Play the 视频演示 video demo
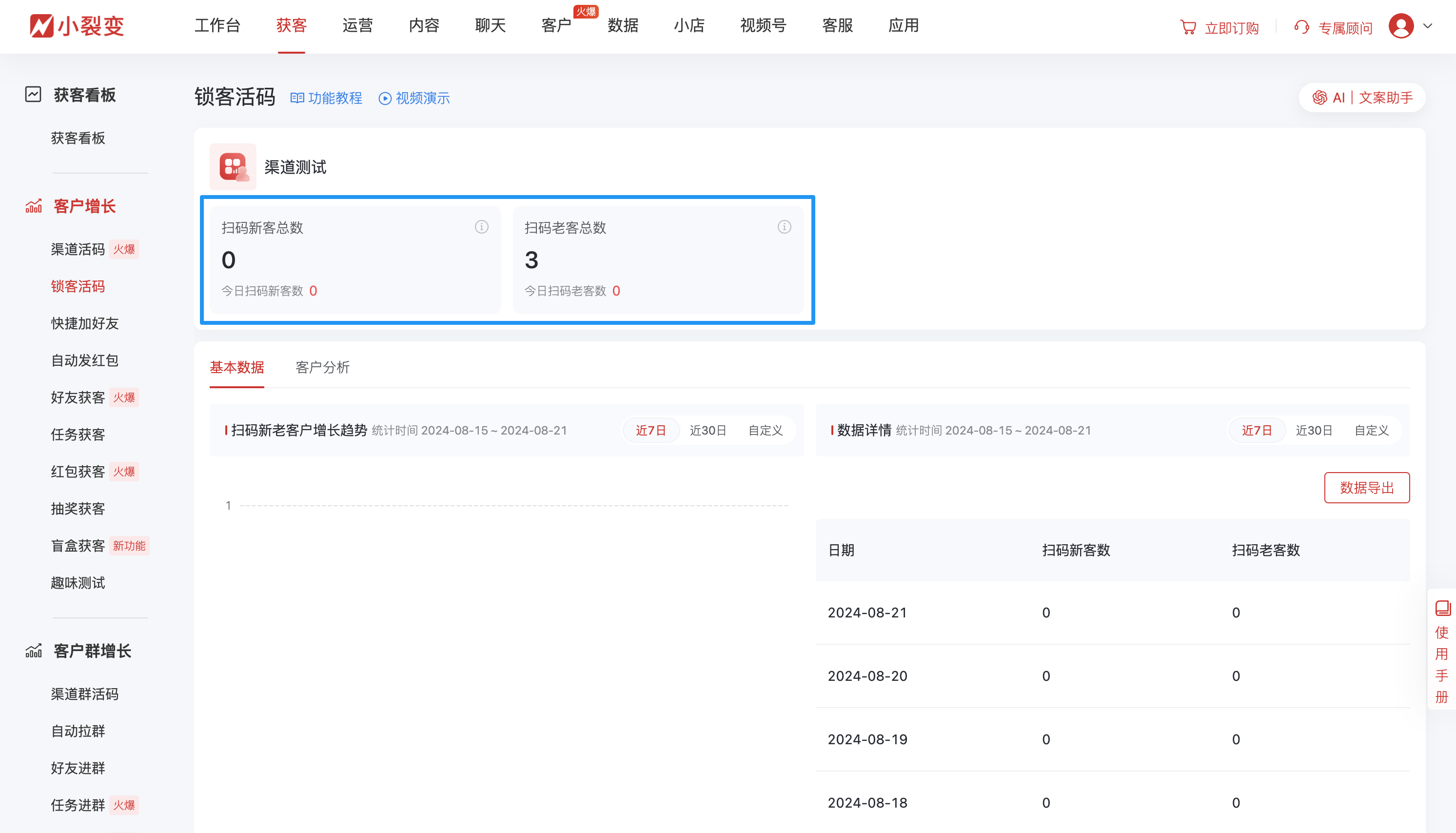The image size is (1456, 833). pyautogui.click(x=414, y=98)
